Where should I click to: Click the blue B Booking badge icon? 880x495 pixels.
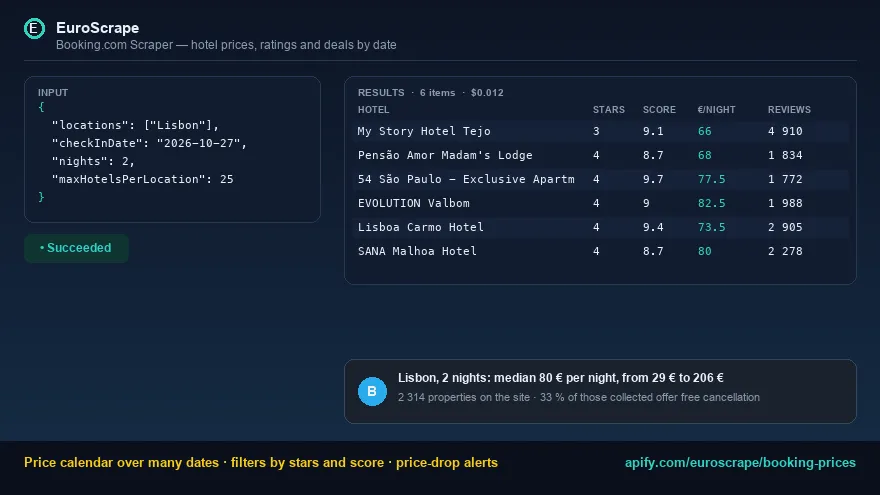pyautogui.click(x=372, y=391)
